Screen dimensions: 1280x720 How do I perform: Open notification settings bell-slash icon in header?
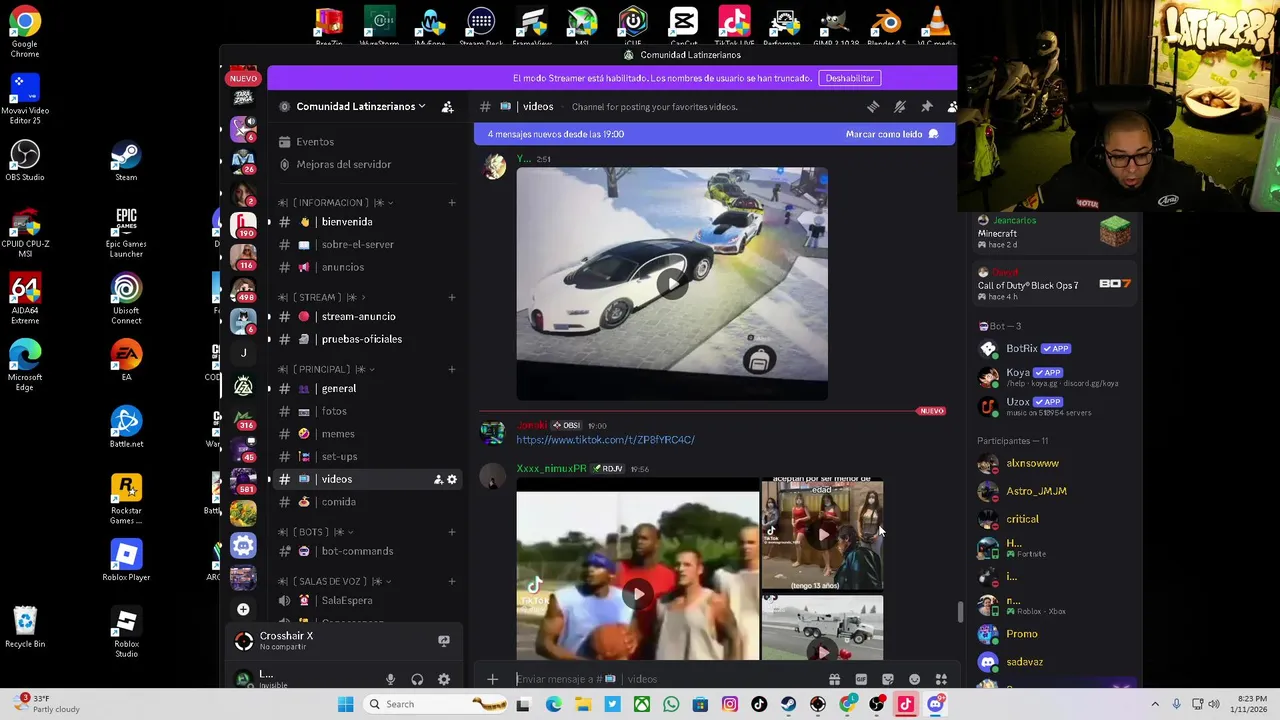tap(900, 107)
